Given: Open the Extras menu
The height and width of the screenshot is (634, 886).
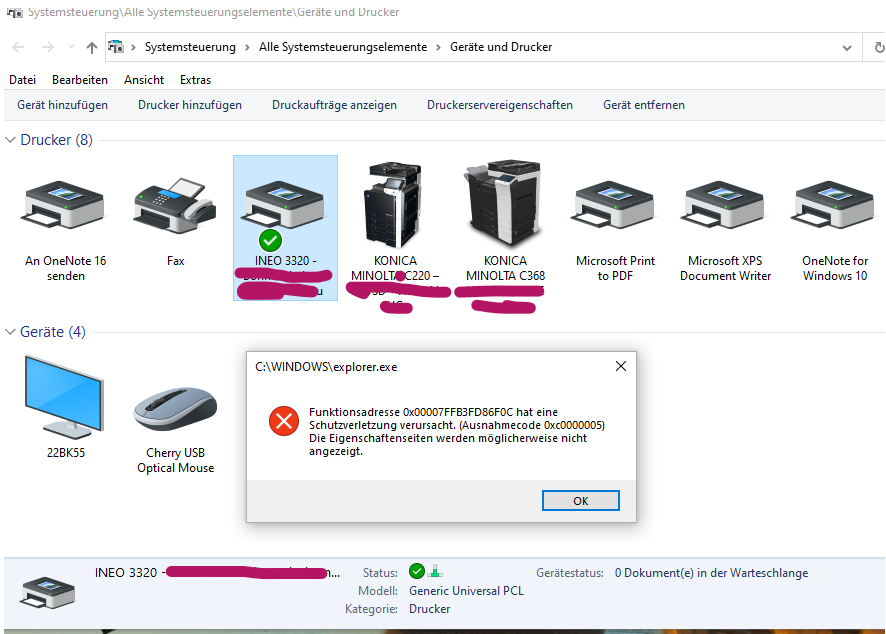Looking at the screenshot, I should click(x=196, y=80).
